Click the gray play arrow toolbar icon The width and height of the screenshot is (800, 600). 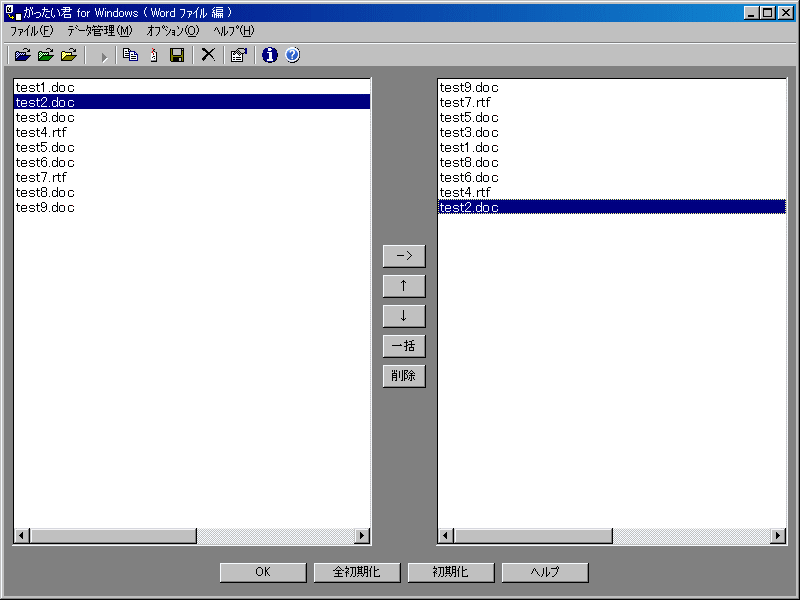[x=104, y=57]
